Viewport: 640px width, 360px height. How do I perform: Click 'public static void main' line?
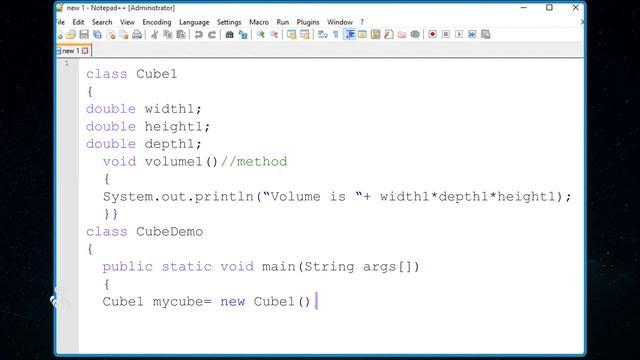[x=261, y=267]
